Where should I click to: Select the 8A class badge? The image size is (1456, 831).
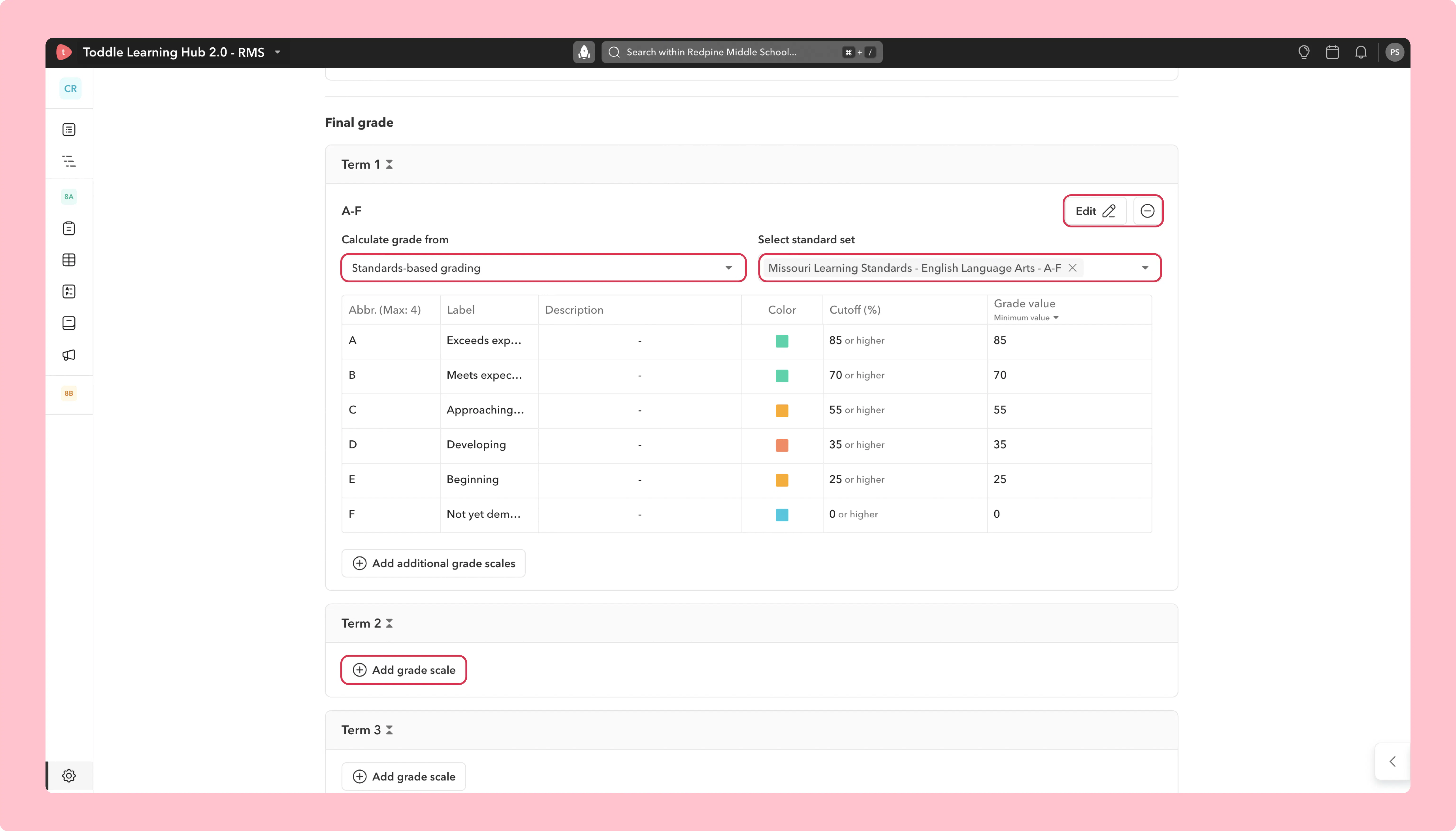pyautogui.click(x=69, y=196)
